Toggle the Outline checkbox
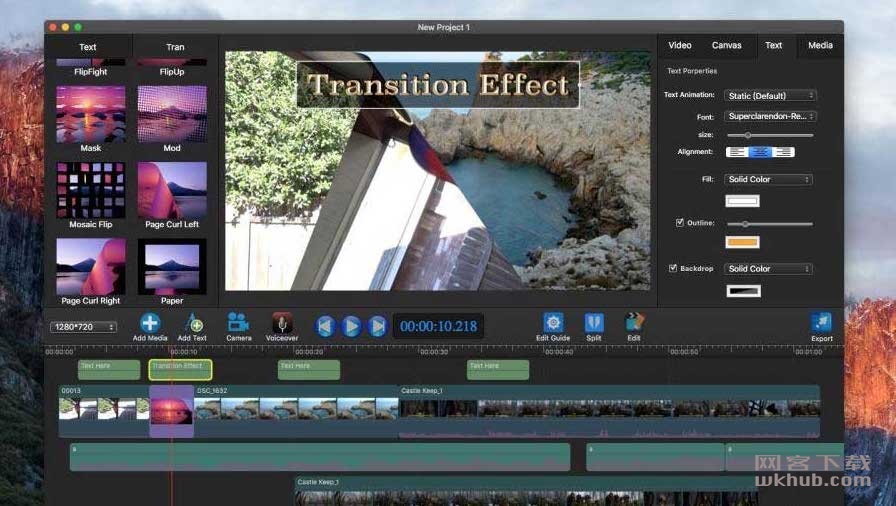Image resolution: width=896 pixels, height=506 pixels. [679, 222]
